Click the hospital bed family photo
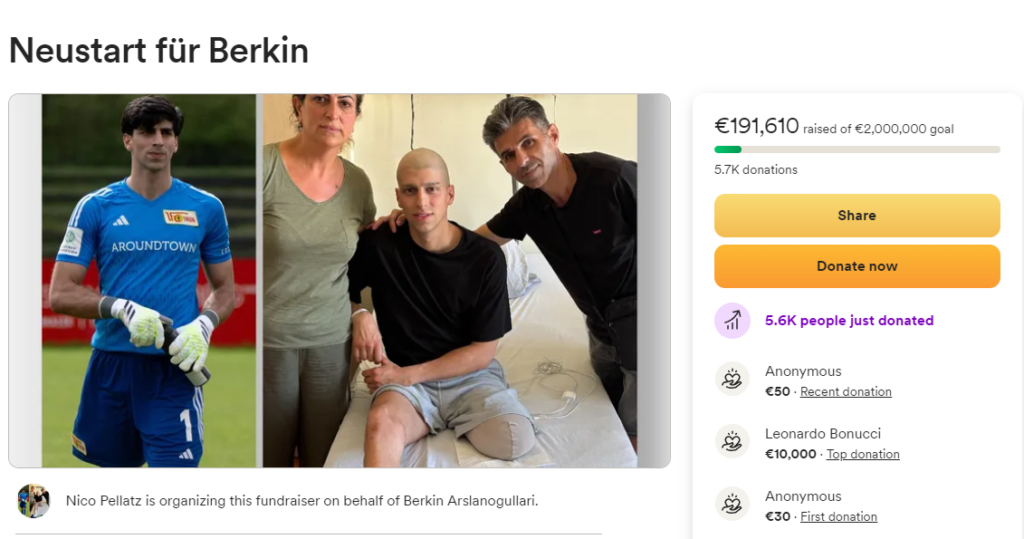The image size is (1024, 539). click(450, 281)
